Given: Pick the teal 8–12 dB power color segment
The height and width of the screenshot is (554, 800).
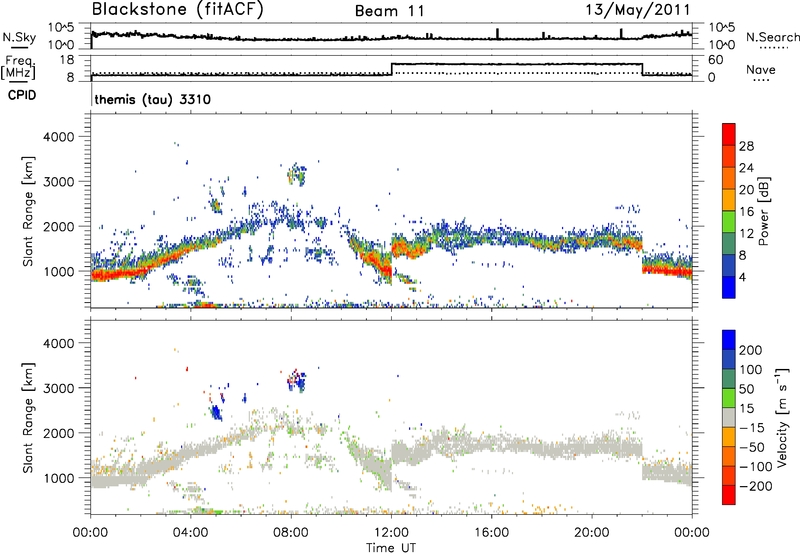Looking at the screenshot, I should (729, 244).
